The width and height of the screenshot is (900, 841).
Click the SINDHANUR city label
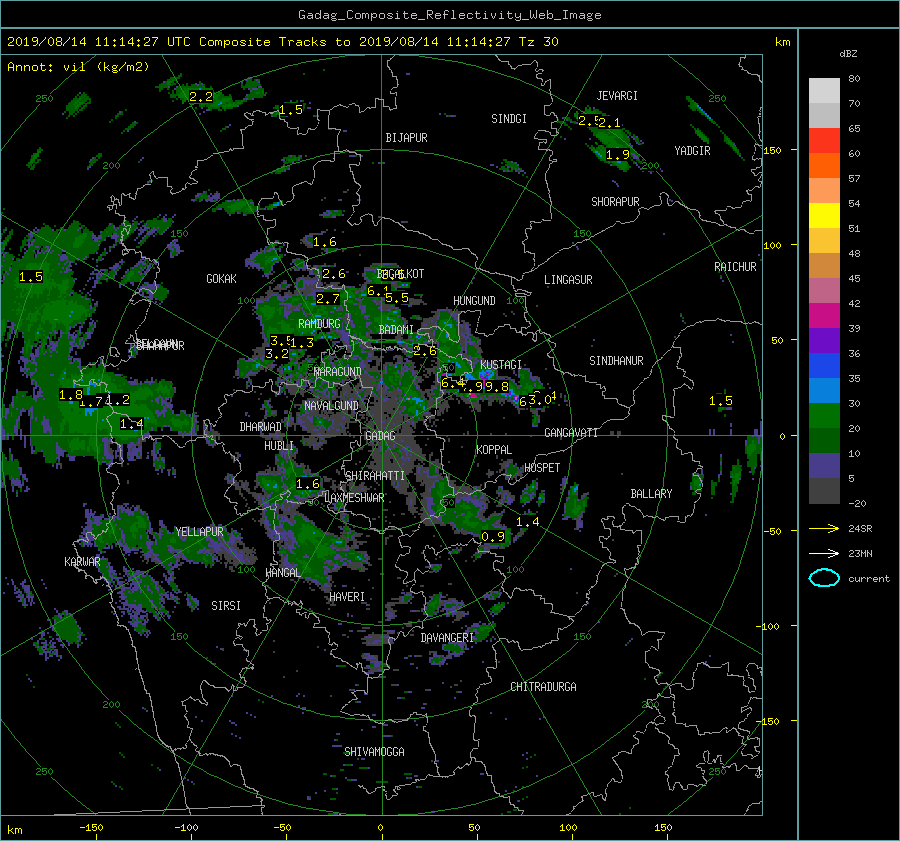[x=616, y=361]
